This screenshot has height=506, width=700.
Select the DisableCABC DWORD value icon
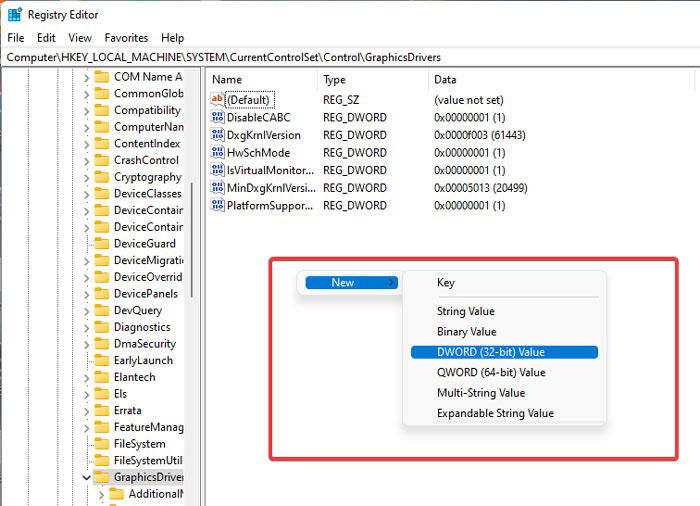[x=217, y=117]
